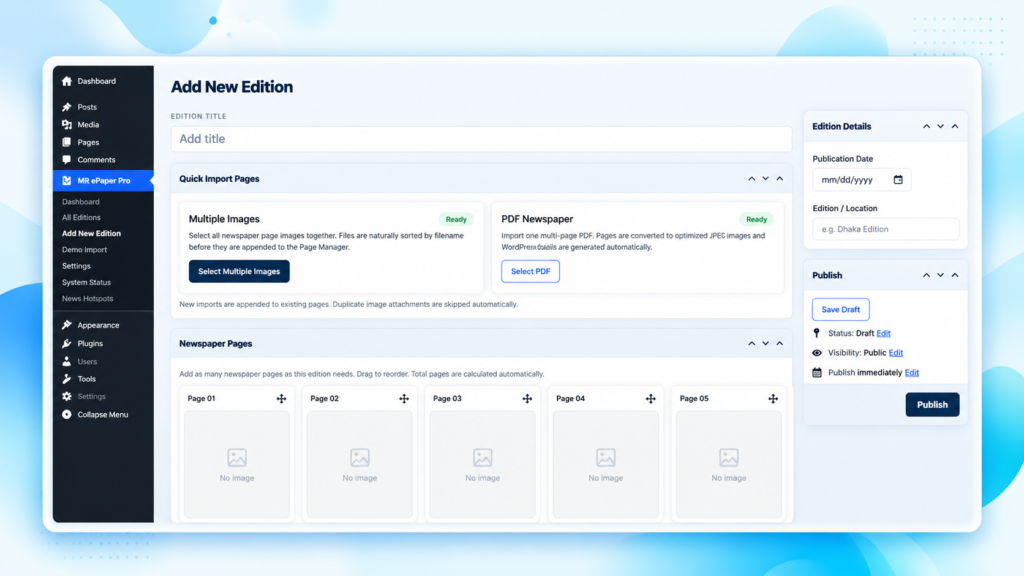The width and height of the screenshot is (1024, 576).
Task: Click the schedule calendar icon in Publish box
Action: [x=817, y=372]
